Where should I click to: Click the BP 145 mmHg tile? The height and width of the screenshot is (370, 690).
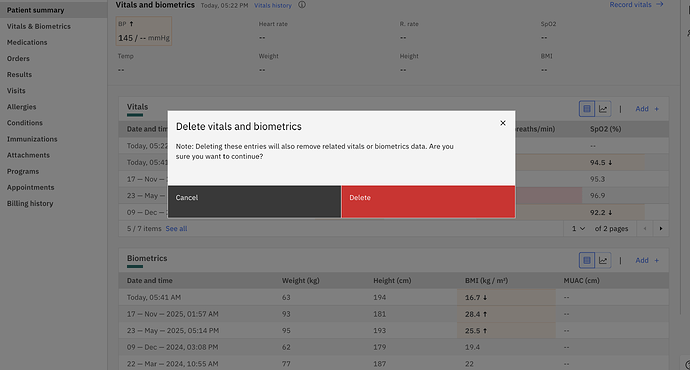[x=143, y=31]
